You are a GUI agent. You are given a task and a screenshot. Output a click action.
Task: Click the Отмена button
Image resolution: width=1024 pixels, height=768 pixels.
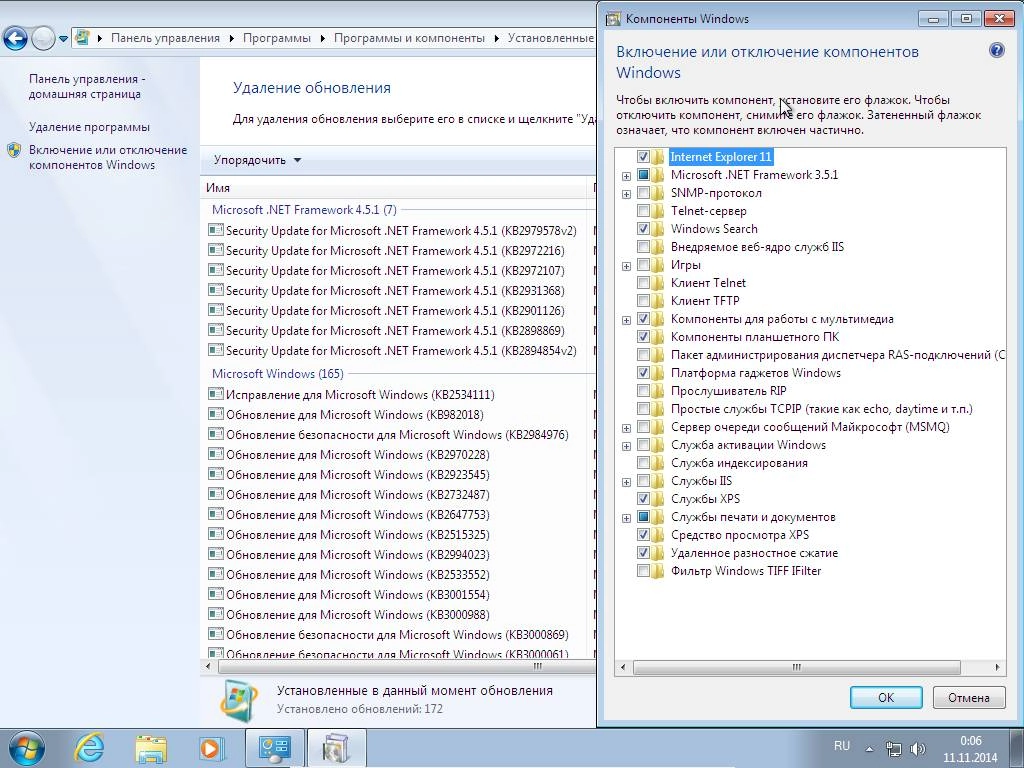click(968, 697)
